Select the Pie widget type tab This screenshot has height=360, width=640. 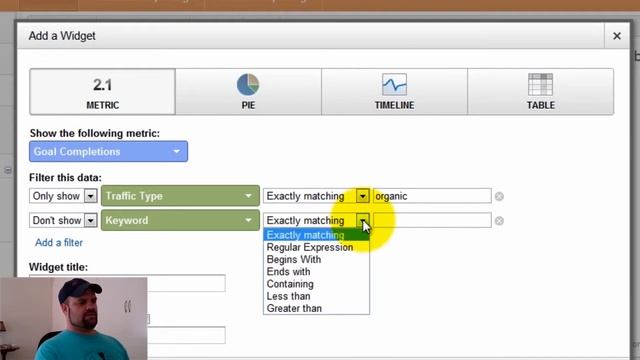click(x=248, y=91)
